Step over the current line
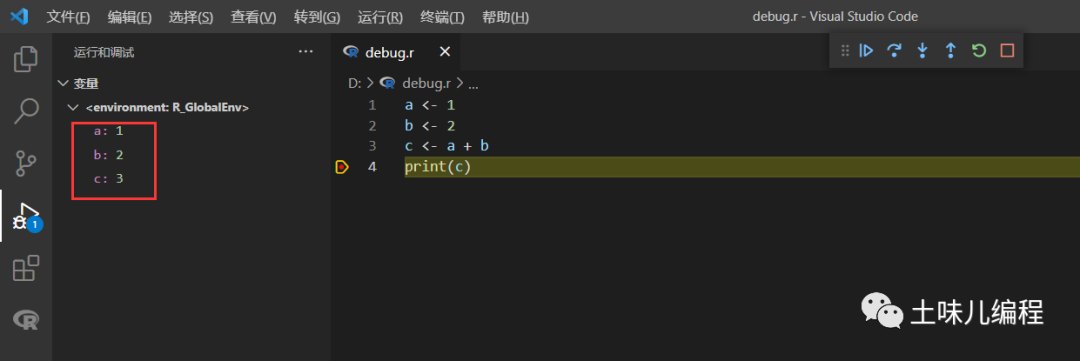Image resolution: width=1080 pixels, height=361 pixels. (x=894, y=50)
